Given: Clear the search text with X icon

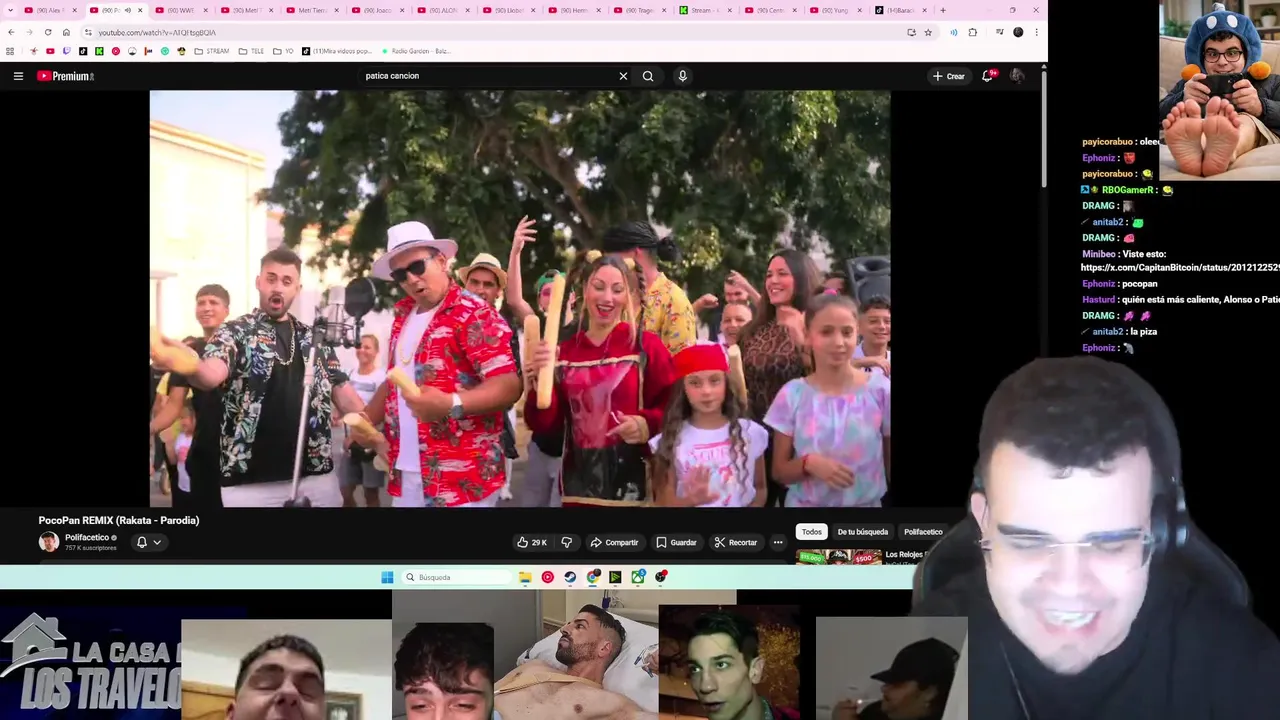Looking at the screenshot, I should point(623,76).
